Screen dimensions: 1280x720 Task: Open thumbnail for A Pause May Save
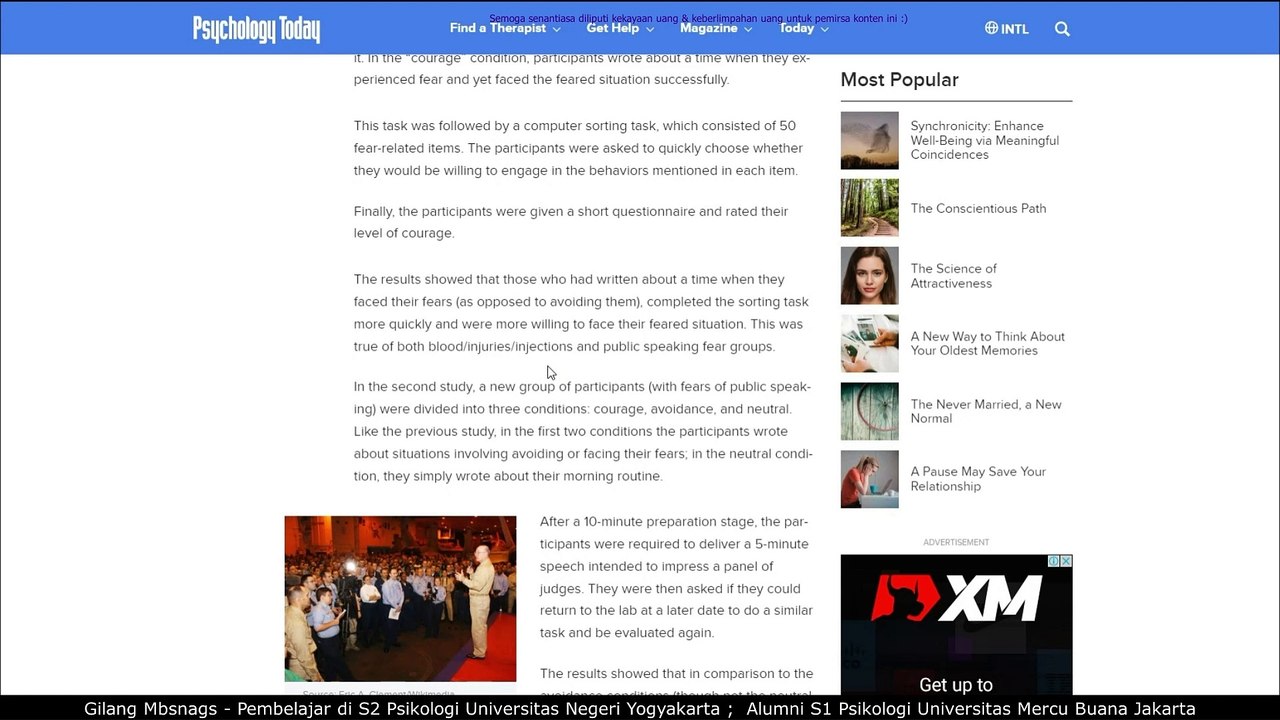(869, 479)
